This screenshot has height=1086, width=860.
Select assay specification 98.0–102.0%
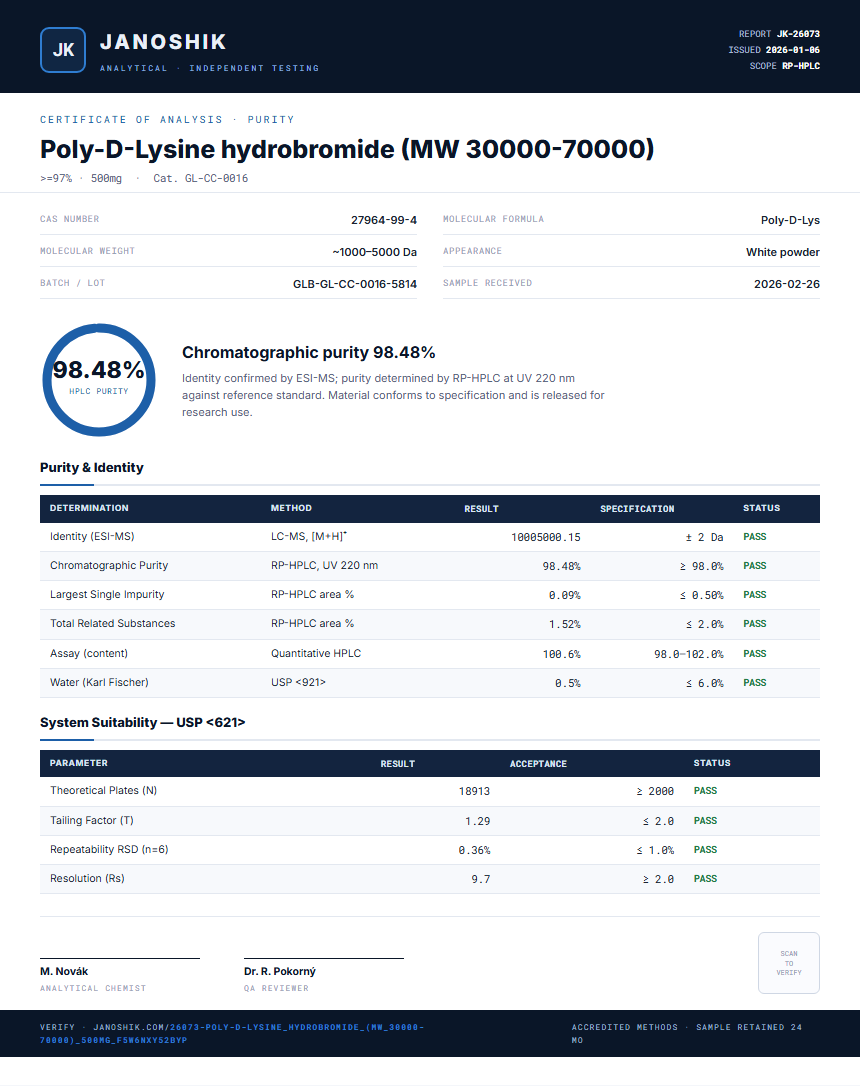[689, 655]
